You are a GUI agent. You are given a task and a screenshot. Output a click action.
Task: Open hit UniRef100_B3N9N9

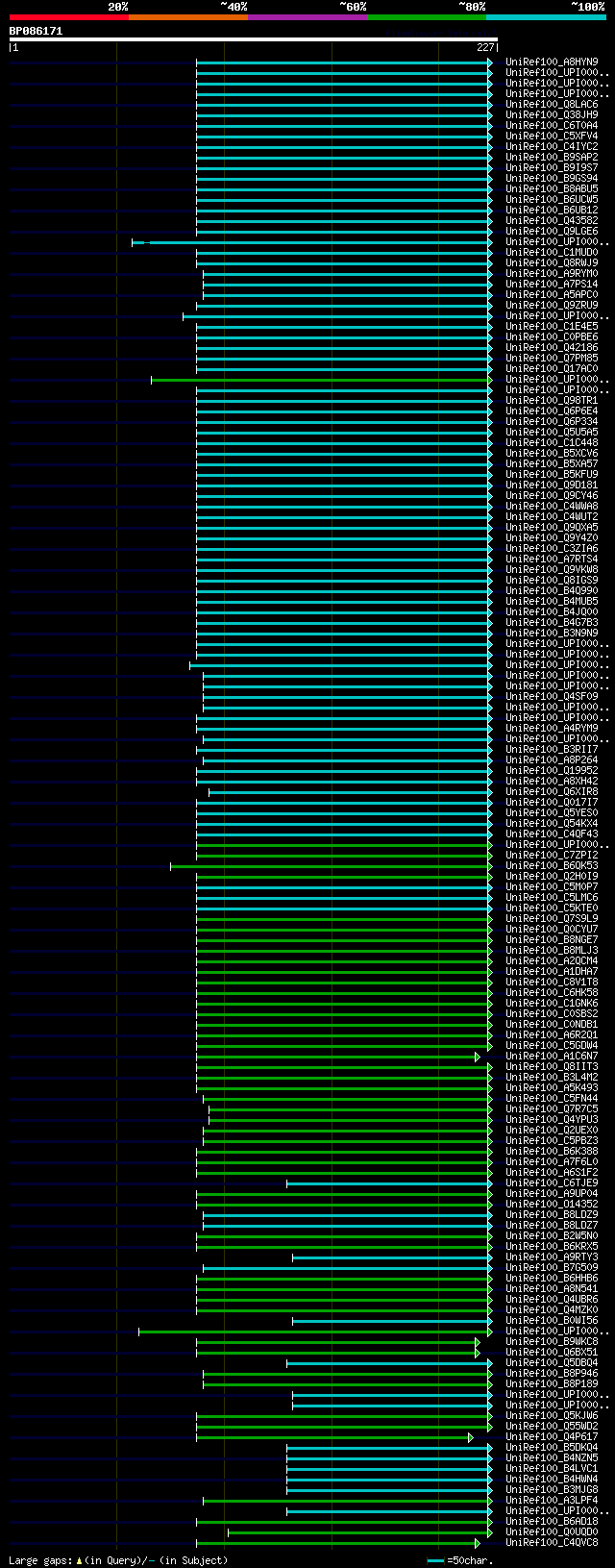(552, 633)
